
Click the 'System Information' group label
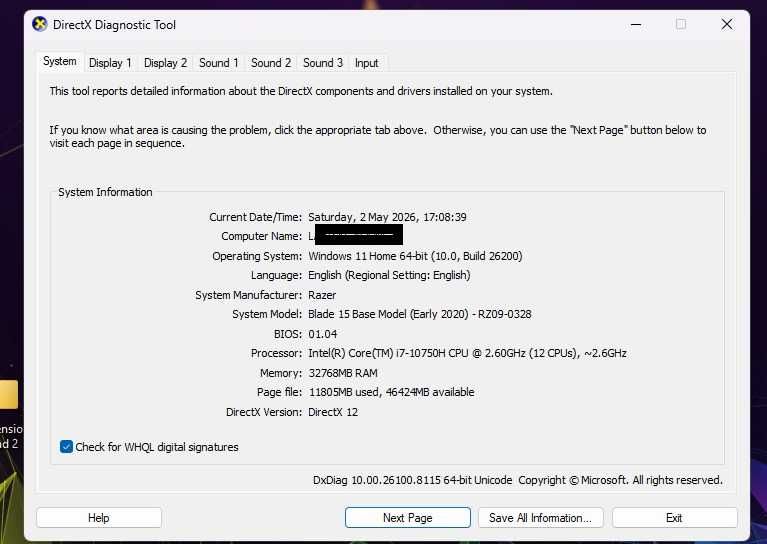pos(105,192)
